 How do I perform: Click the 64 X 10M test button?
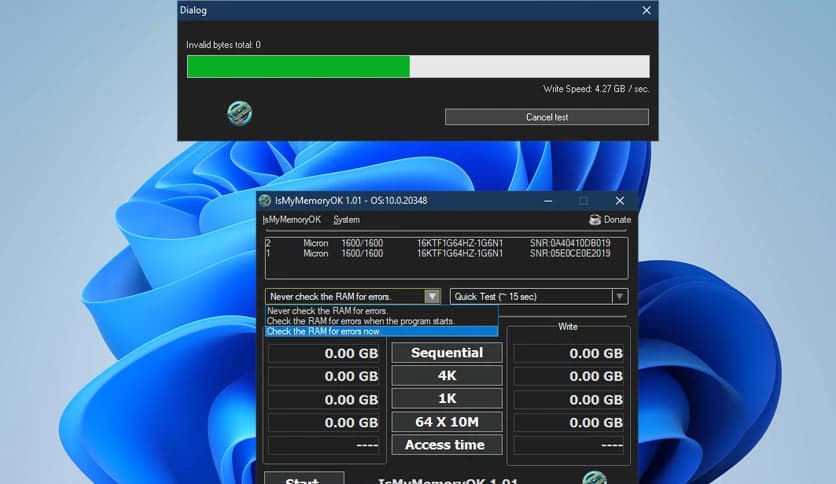point(446,422)
